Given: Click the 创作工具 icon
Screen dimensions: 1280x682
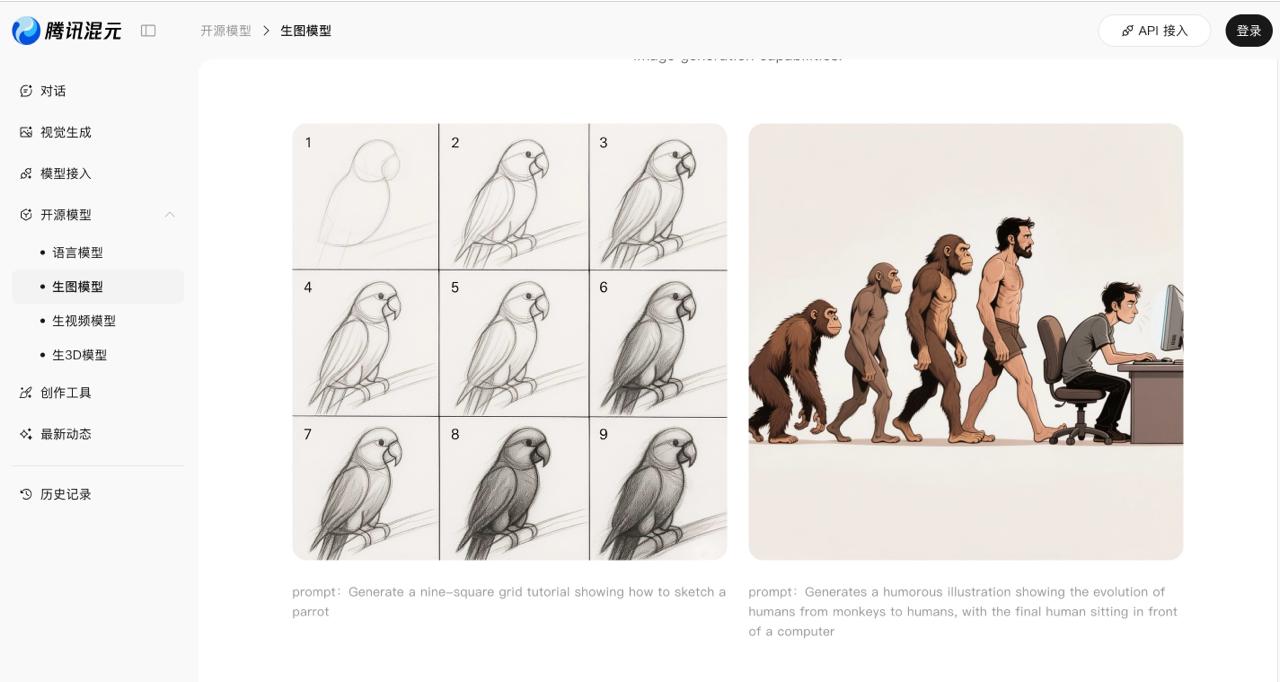Looking at the screenshot, I should [26, 393].
